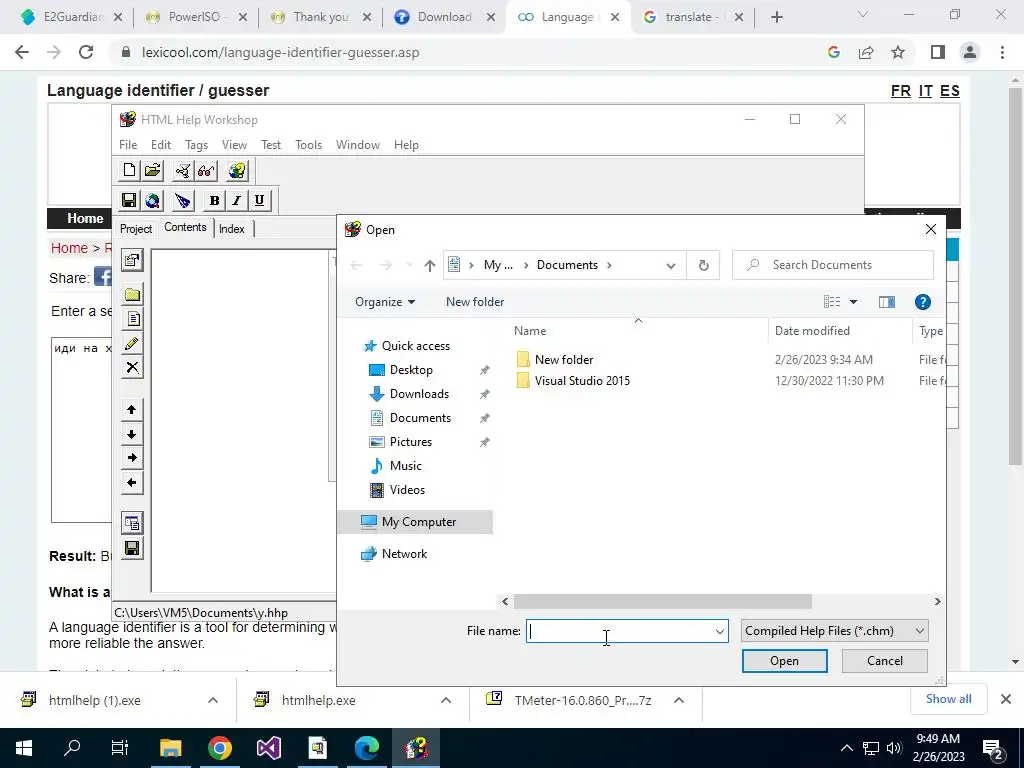The height and width of the screenshot is (768, 1024).
Task: Click the horizontal scrollbar in file list
Action: coord(662,601)
